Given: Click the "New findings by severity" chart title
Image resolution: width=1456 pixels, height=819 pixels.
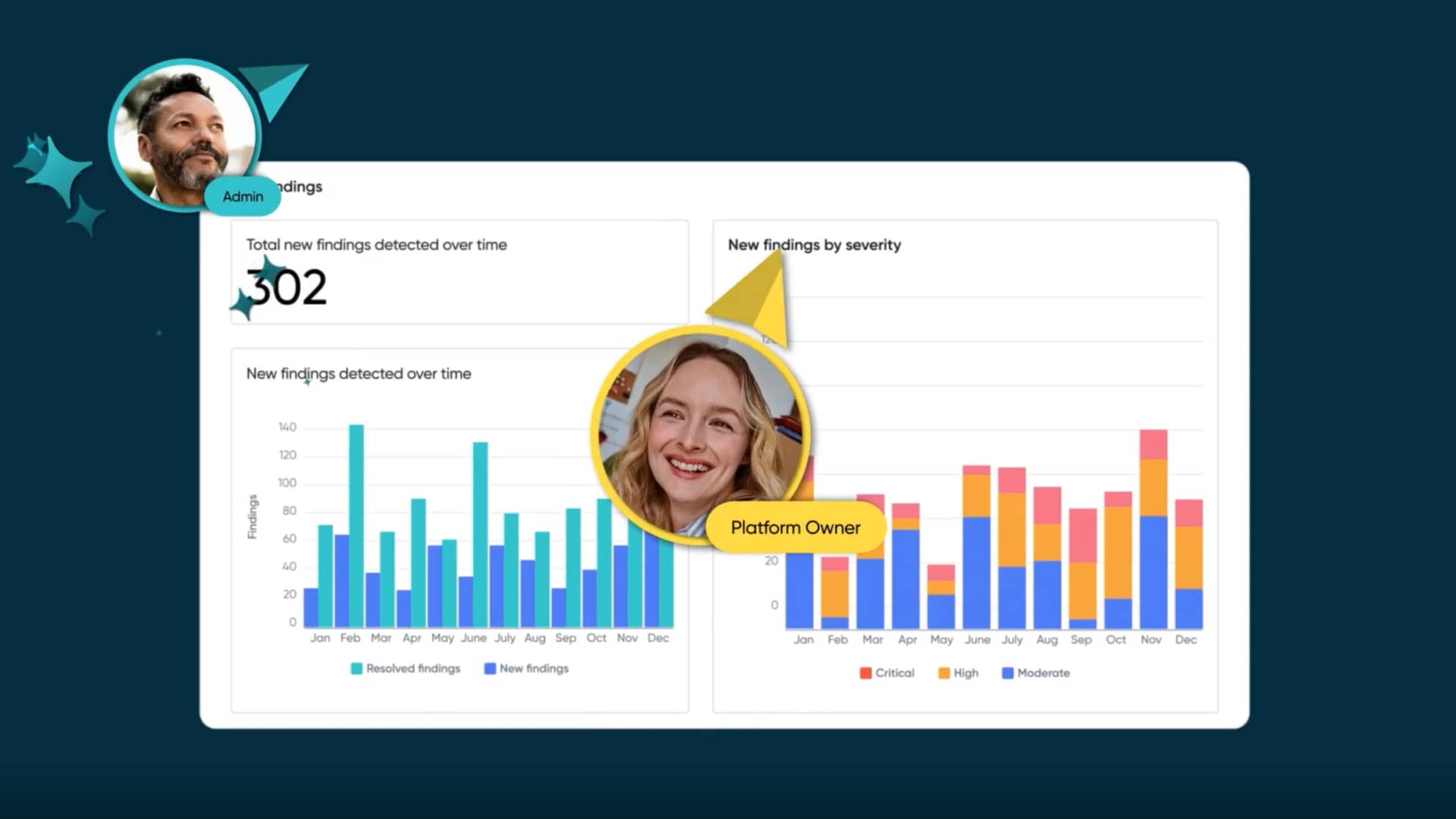Looking at the screenshot, I should [814, 245].
